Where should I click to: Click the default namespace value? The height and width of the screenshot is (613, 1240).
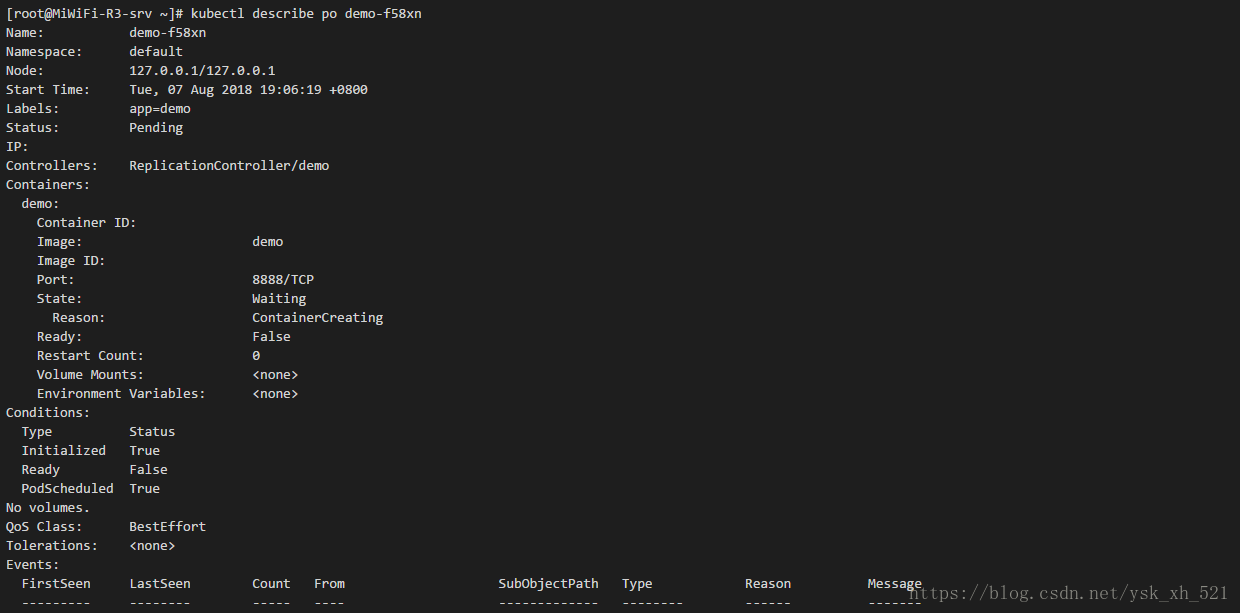[156, 51]
